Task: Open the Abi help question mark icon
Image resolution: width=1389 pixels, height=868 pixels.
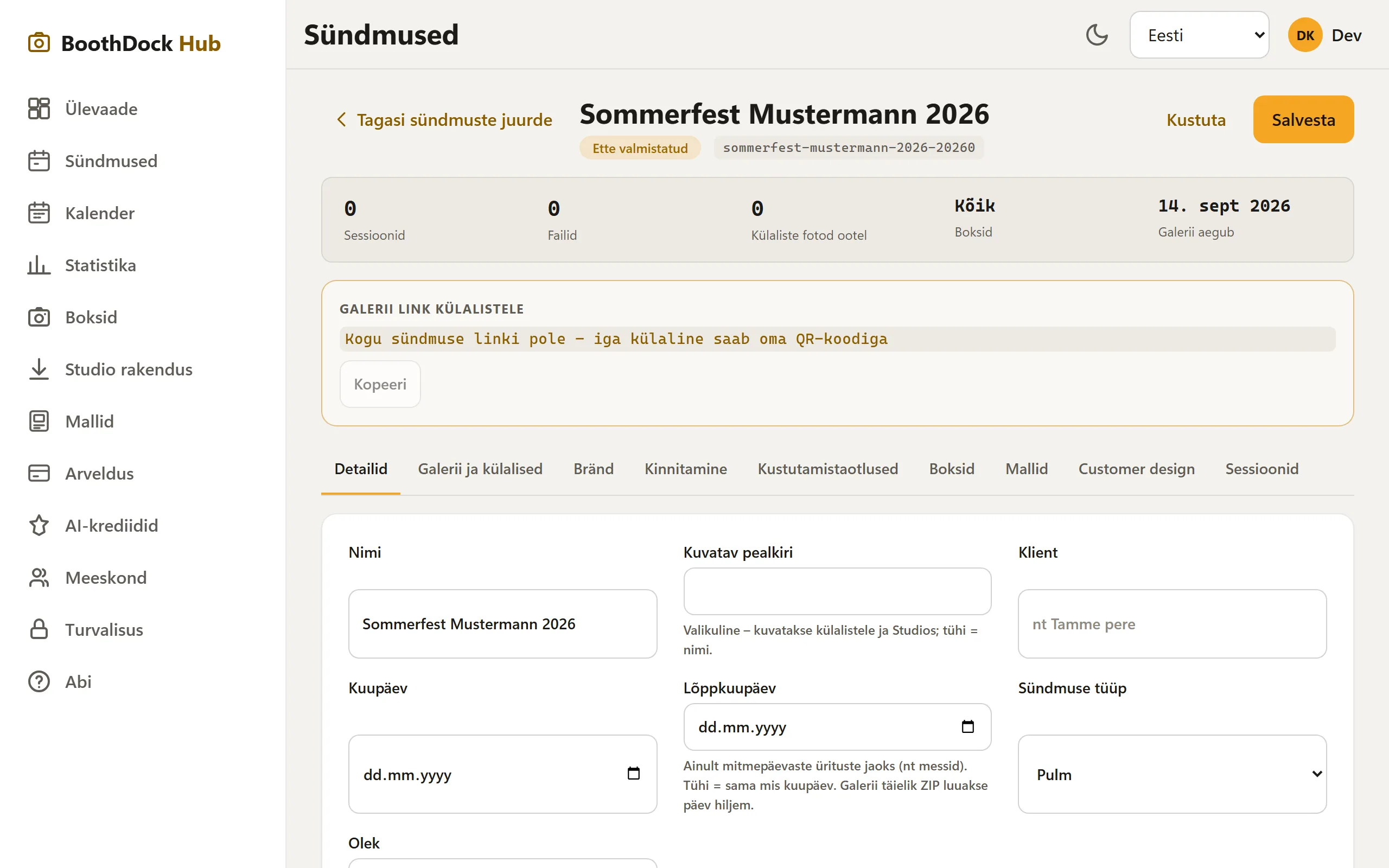Action: pos(39,681)
